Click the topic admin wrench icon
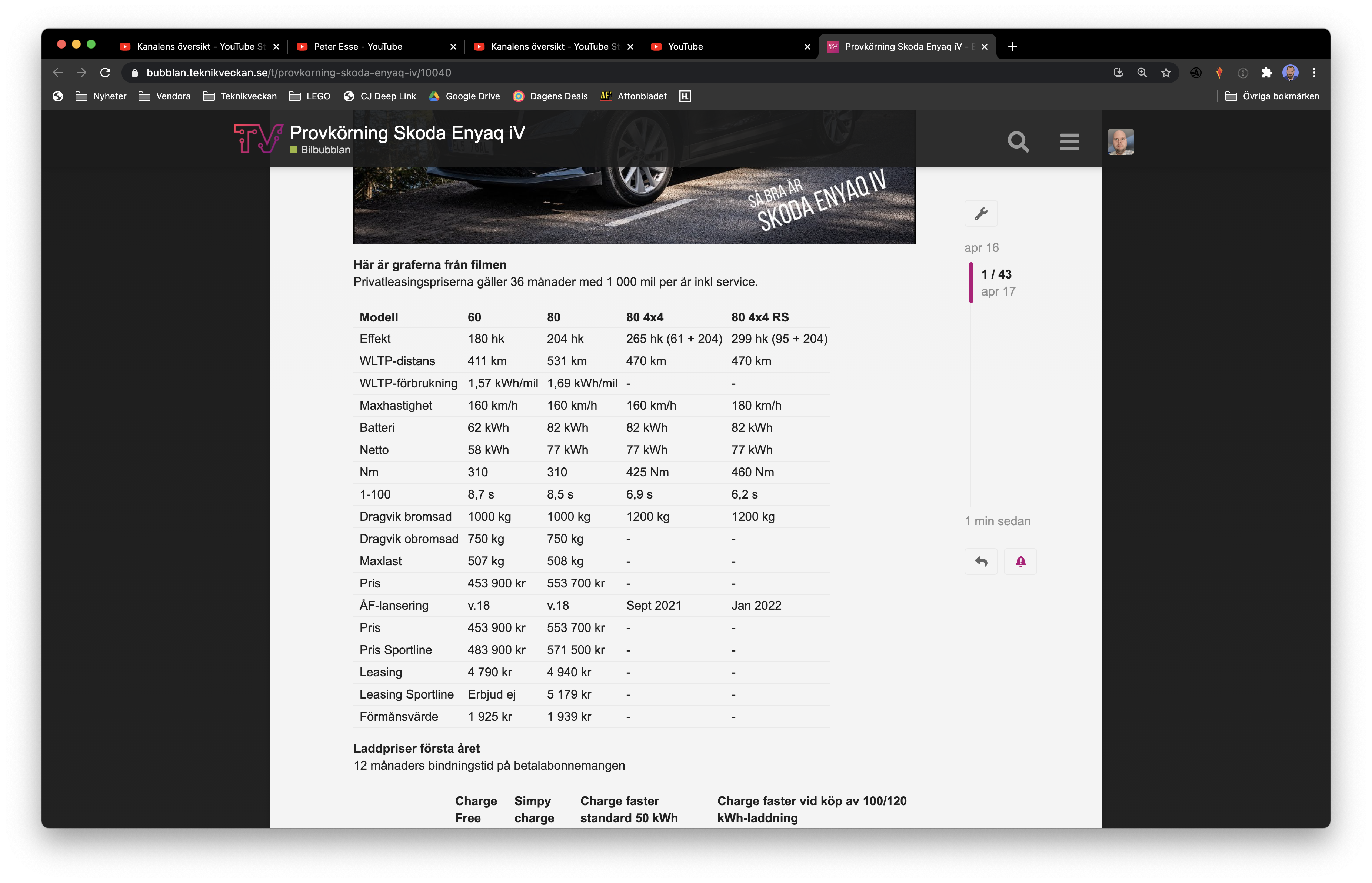This screenshot has width=1372, height=883. tap(980, 214)
